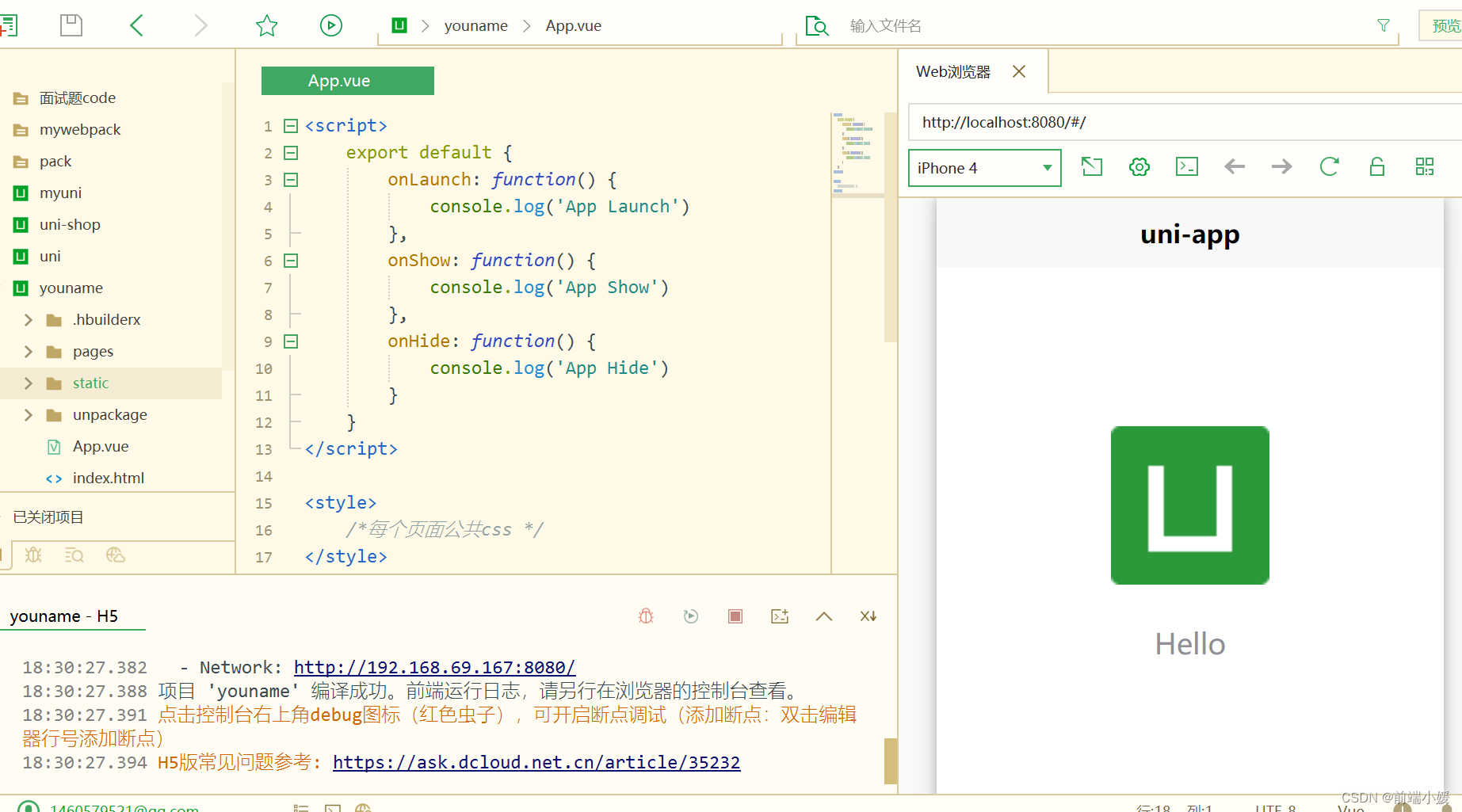This screenshot has width=1462, height=812.
Task: Click the HBuilderX project icon in breadcrumb
Action: (x=399, y=25)
